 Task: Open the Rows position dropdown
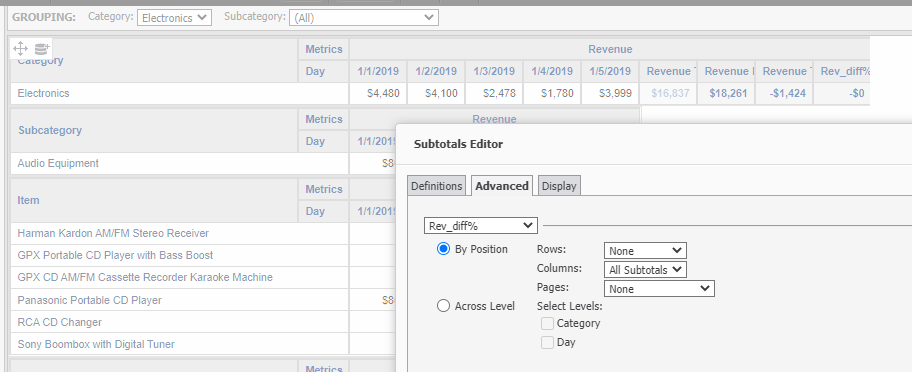[x=645, y=251]
